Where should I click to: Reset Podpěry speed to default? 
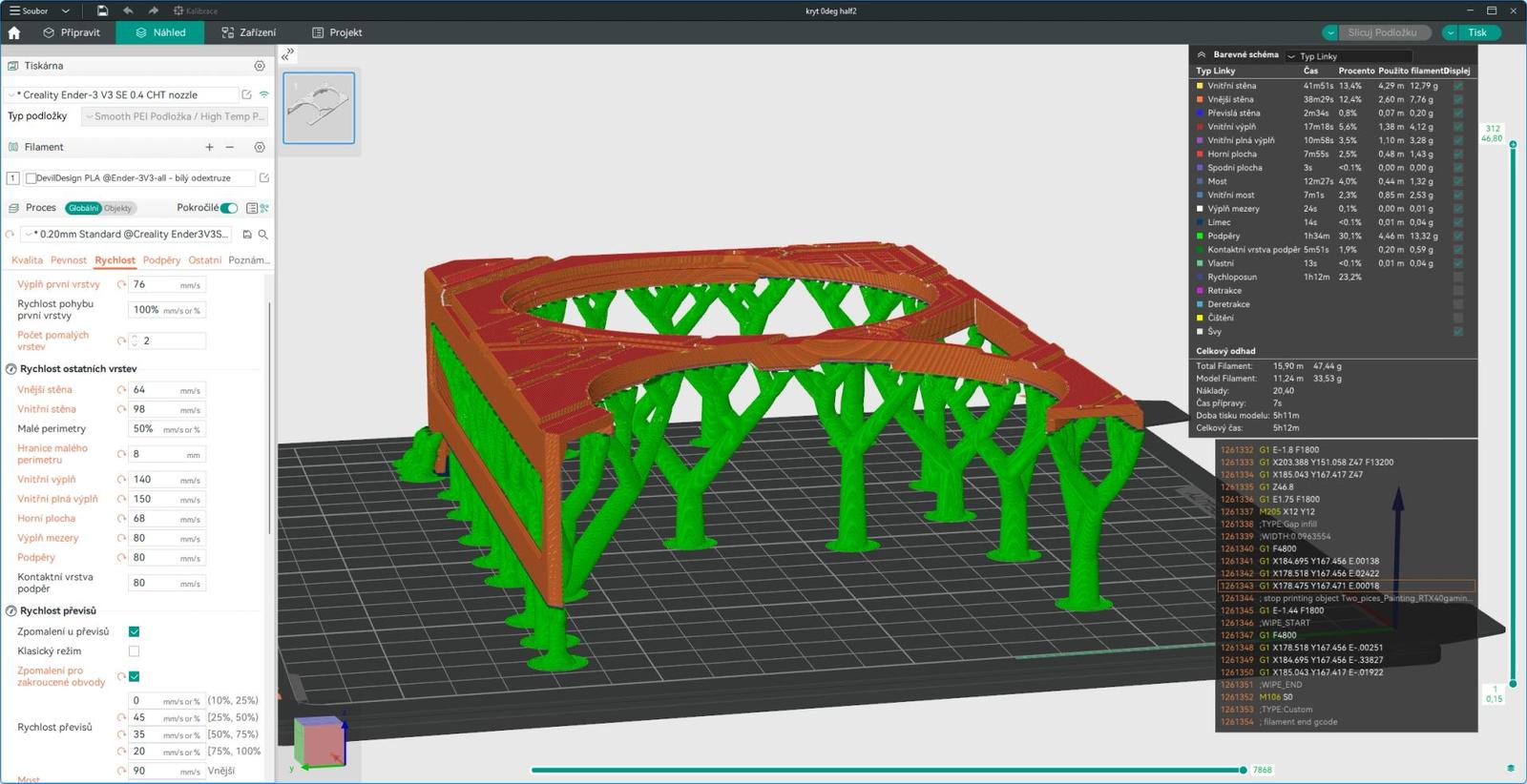(x=121, y=558)
